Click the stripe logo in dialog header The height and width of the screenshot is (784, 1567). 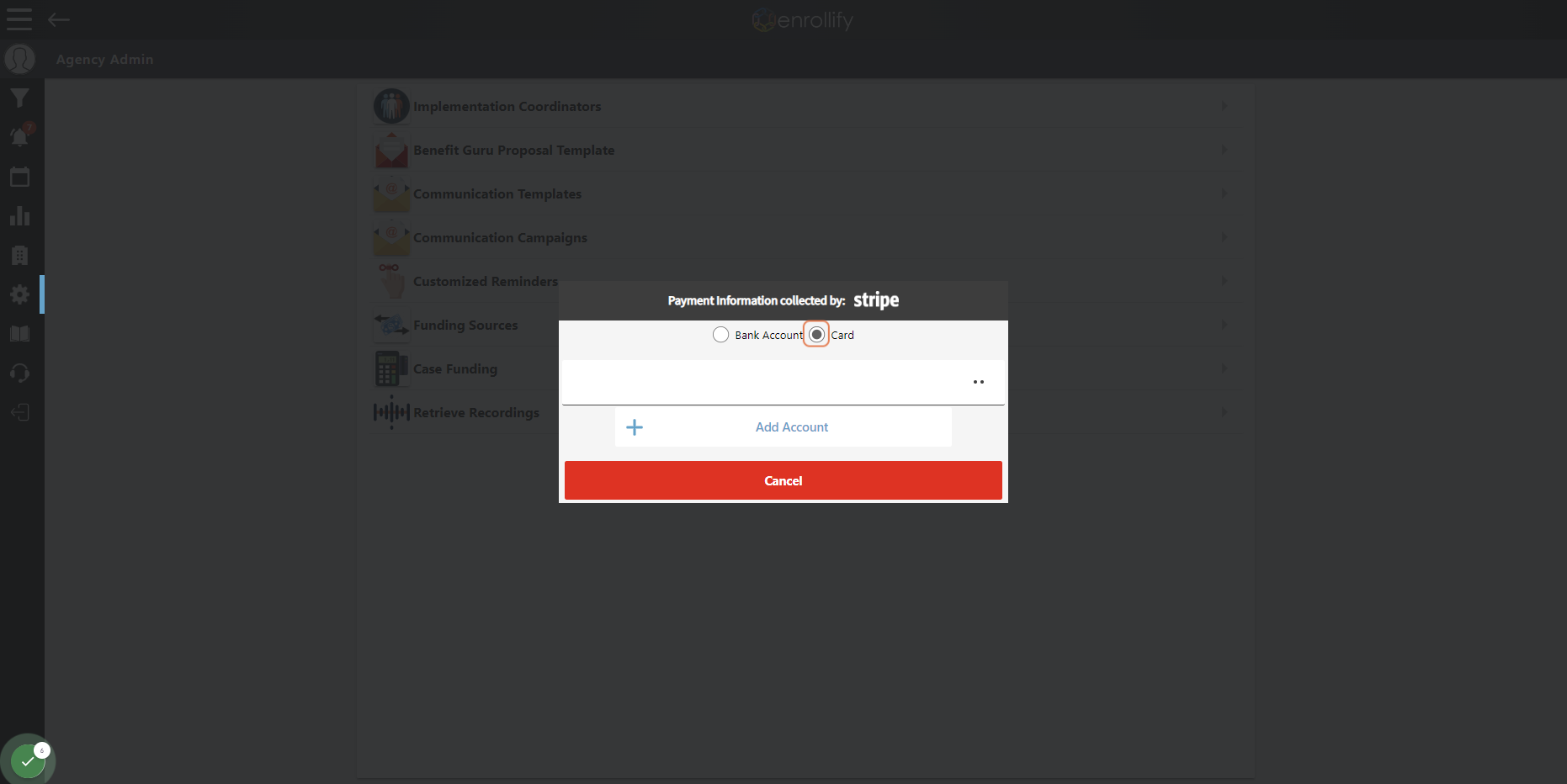(x=876, y=300)
